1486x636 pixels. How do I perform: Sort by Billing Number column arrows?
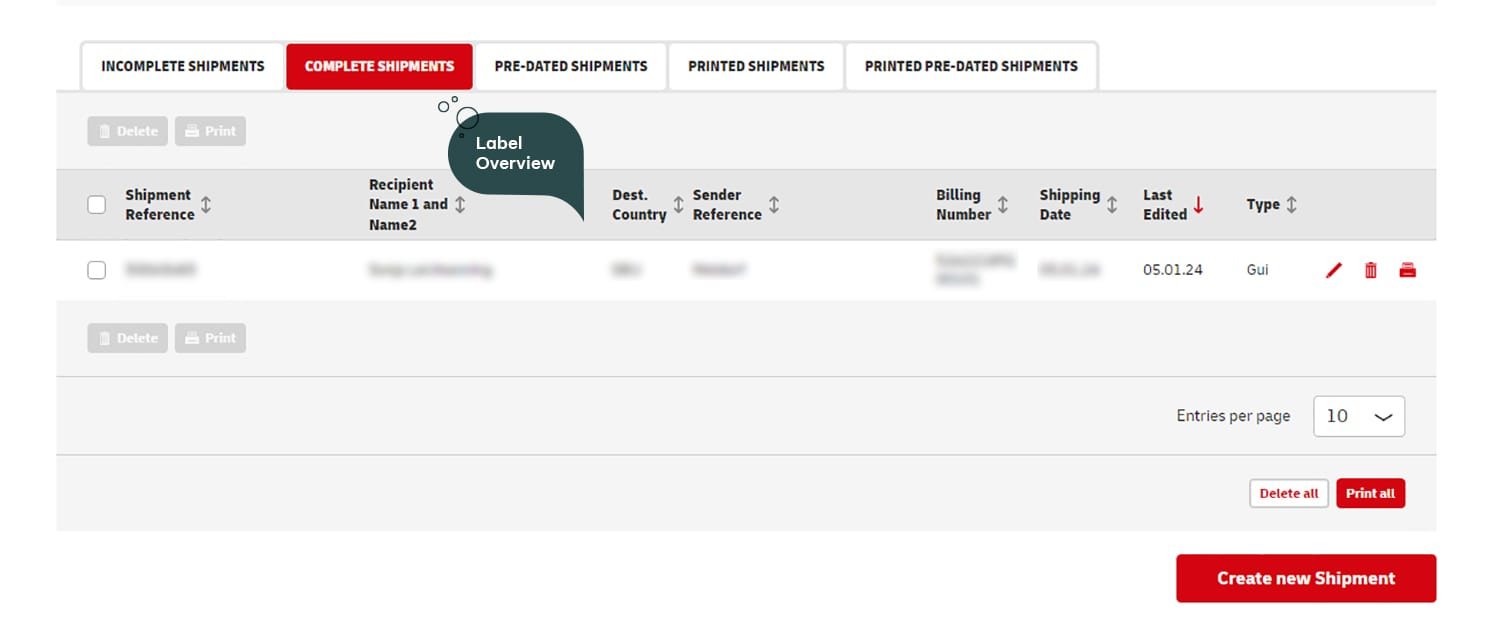coord(1002,205)
